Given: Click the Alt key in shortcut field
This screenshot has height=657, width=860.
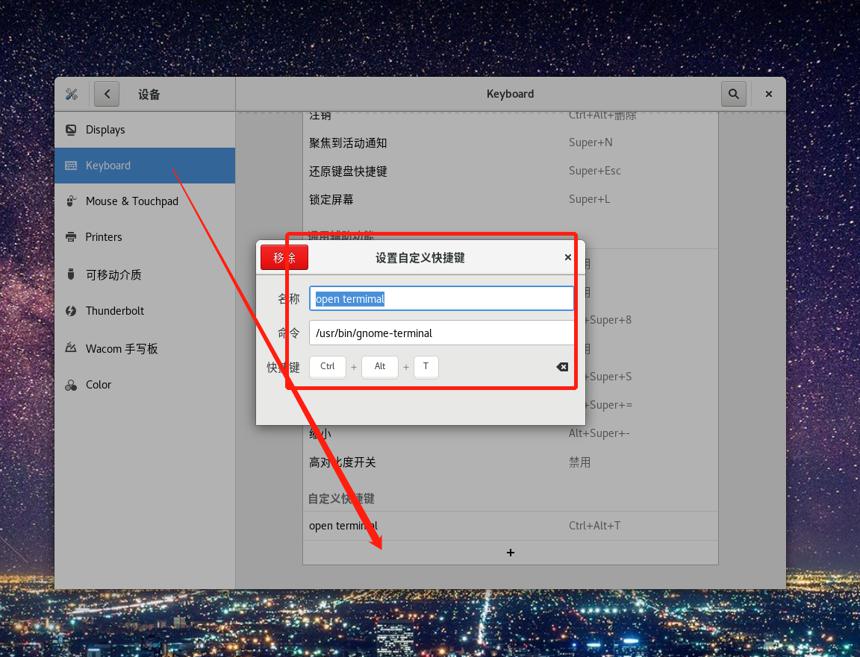Looking at the screenshot, I should coord(380,366).
